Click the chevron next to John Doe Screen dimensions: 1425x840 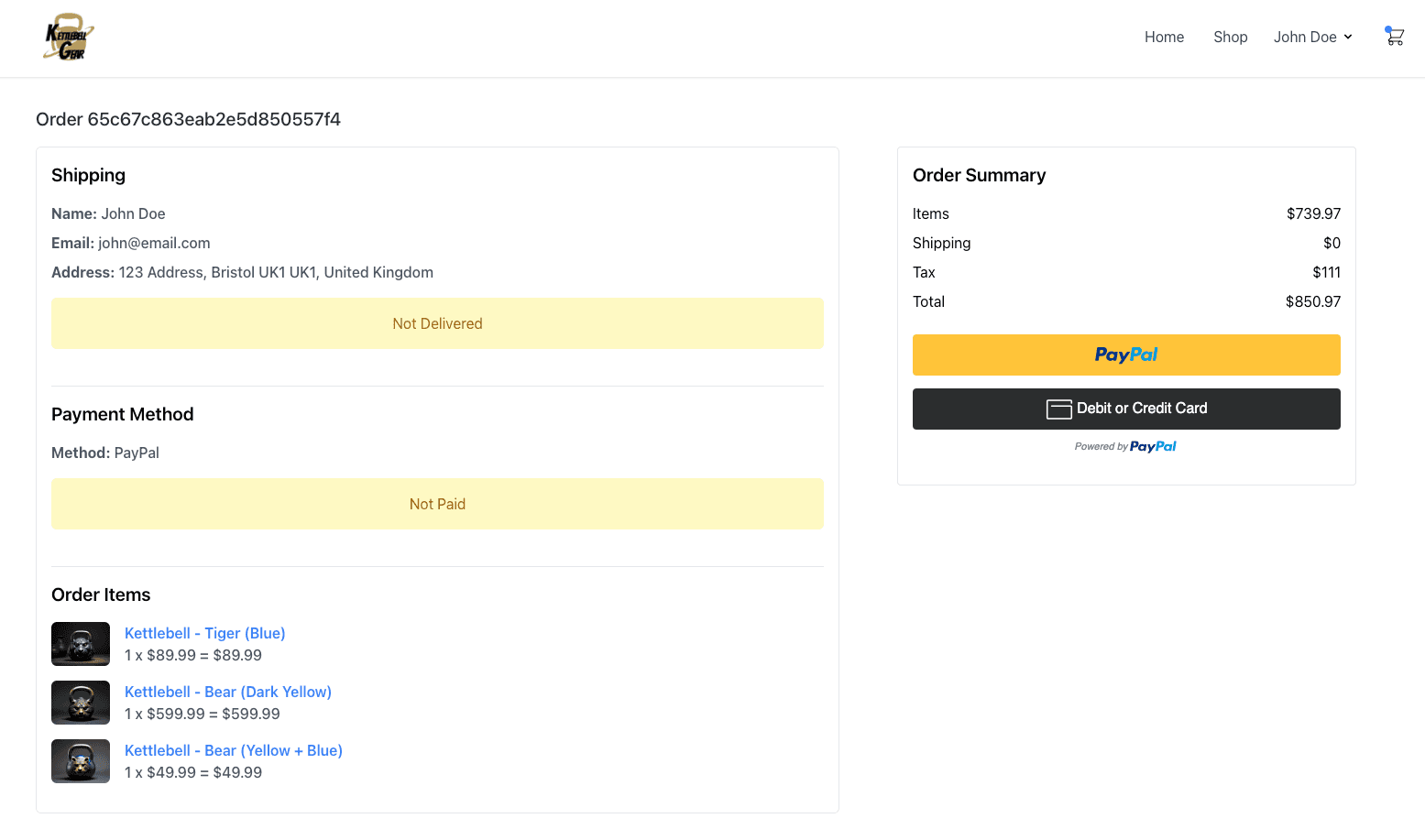[1348, 38]
